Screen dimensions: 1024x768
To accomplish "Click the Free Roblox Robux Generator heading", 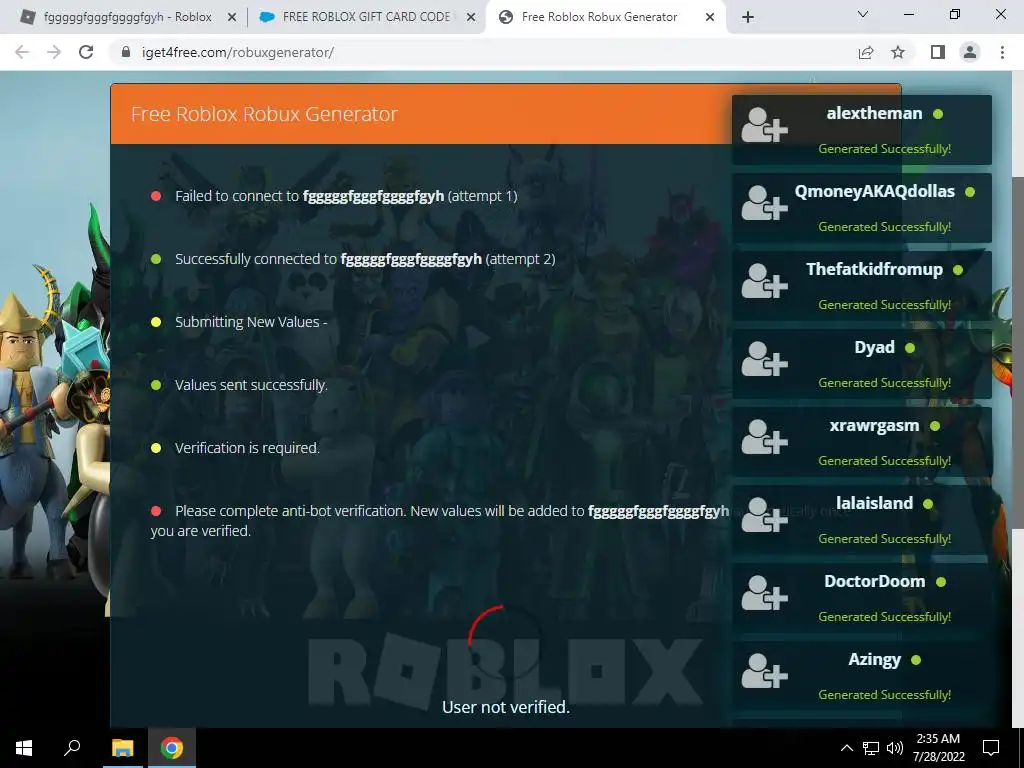I will (x=264, y=114).
